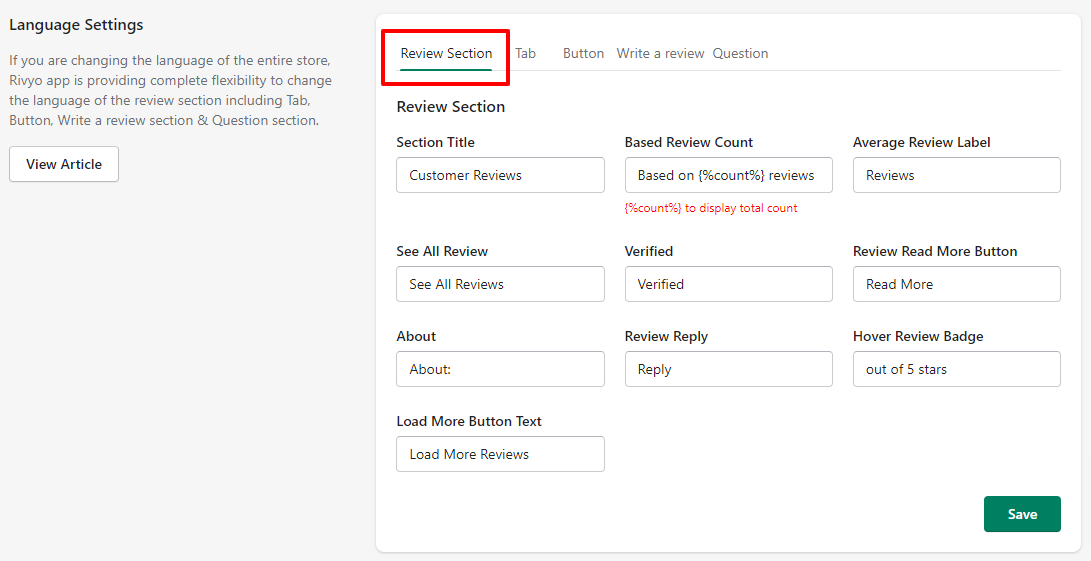Image resolution: width=1091 pixels, height=561 pixels.
Task: Click into the Verified input field
Action: tap(728, 284)
